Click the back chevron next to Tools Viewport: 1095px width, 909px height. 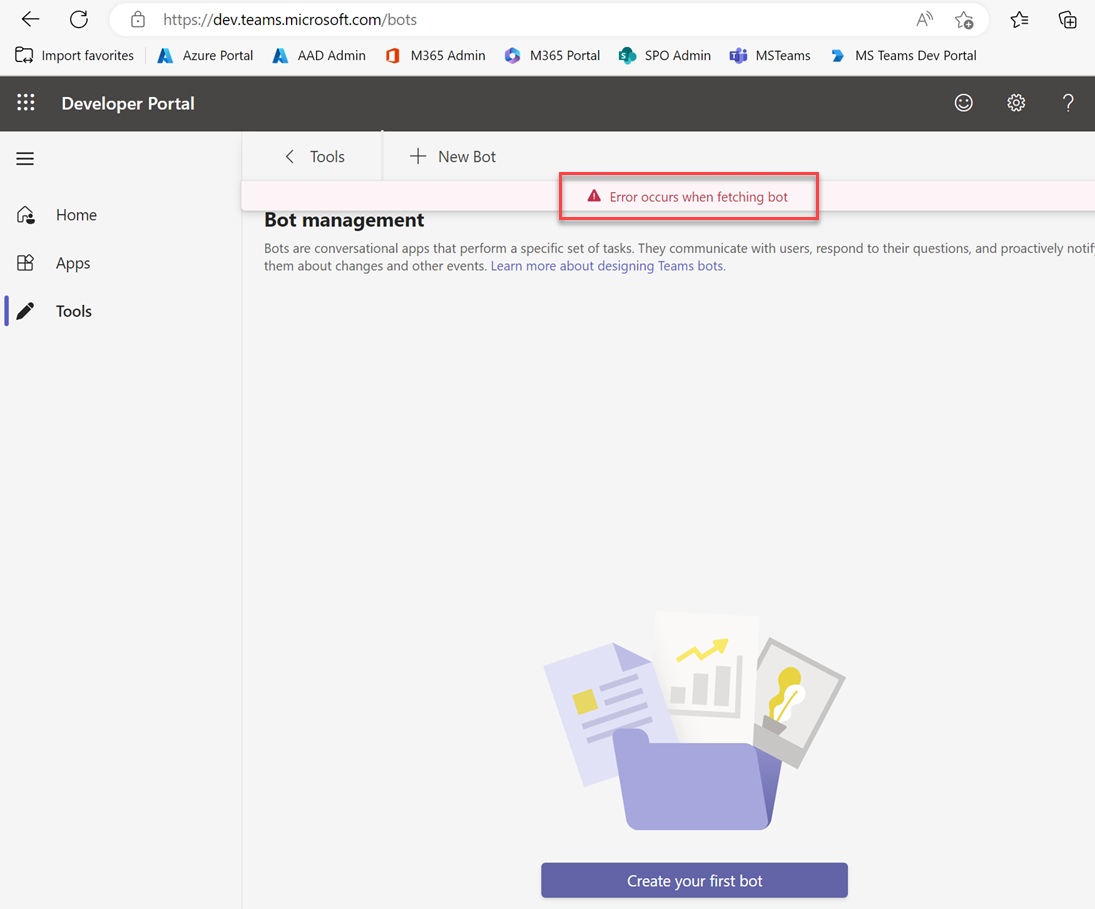[289, 156]
